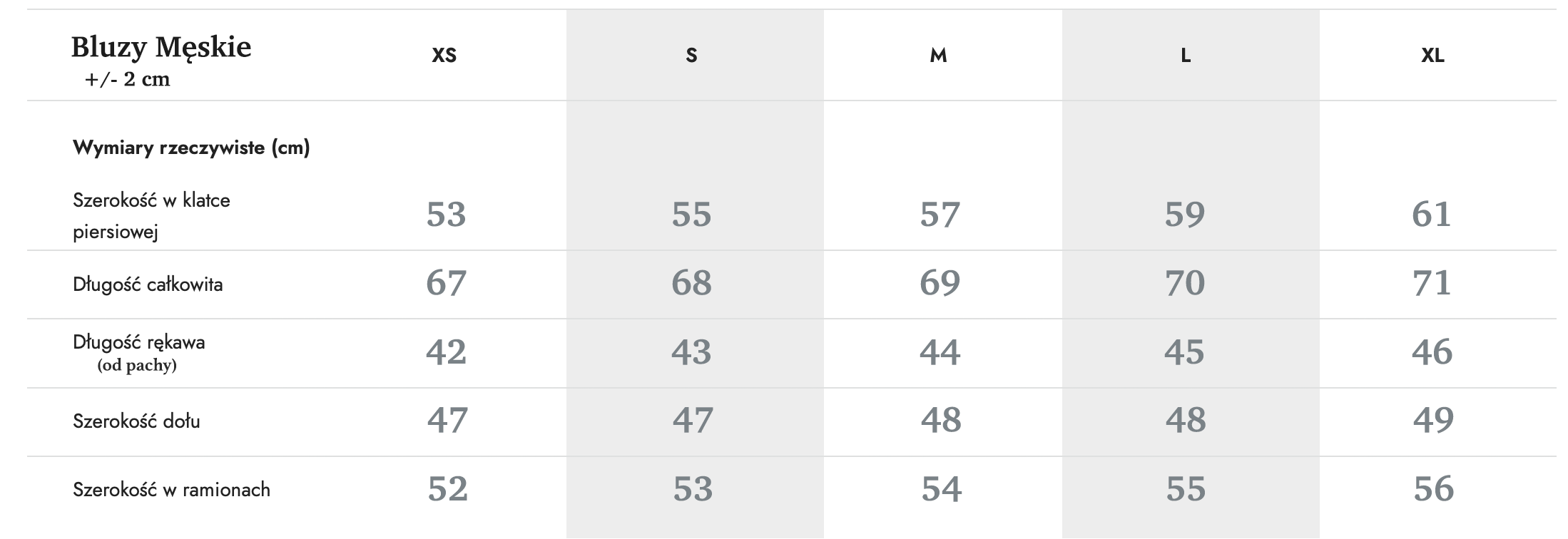Click the Długość rękawa row label

click(139, 342)
